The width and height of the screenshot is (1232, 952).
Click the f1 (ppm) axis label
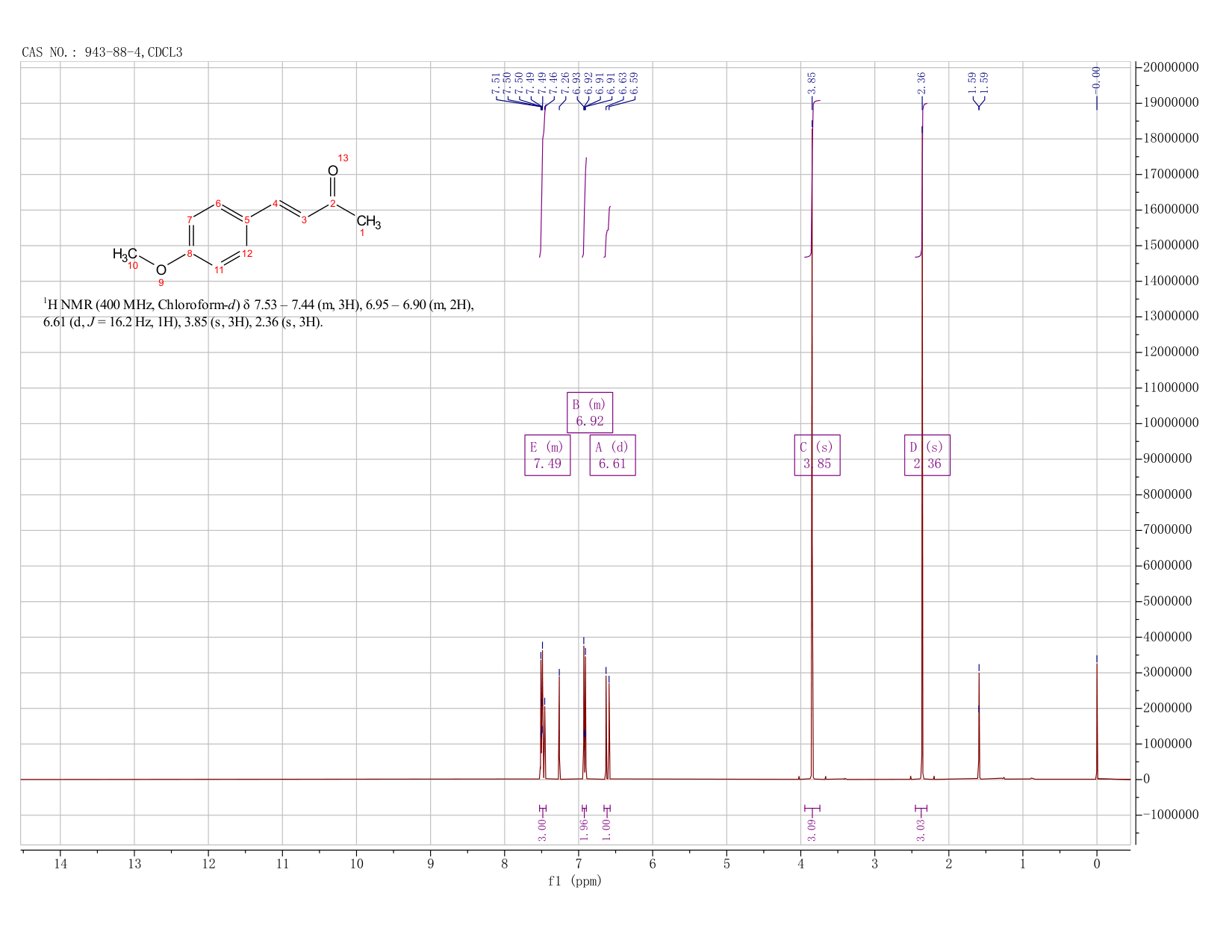point(575,881)
